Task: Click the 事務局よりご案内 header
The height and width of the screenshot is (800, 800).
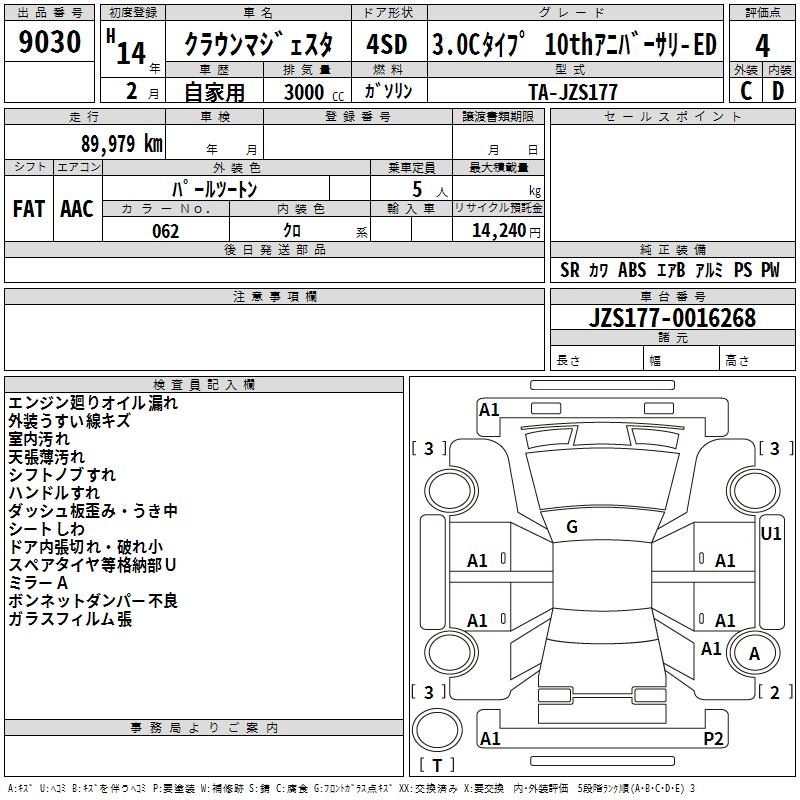Action: coord(204,728)
